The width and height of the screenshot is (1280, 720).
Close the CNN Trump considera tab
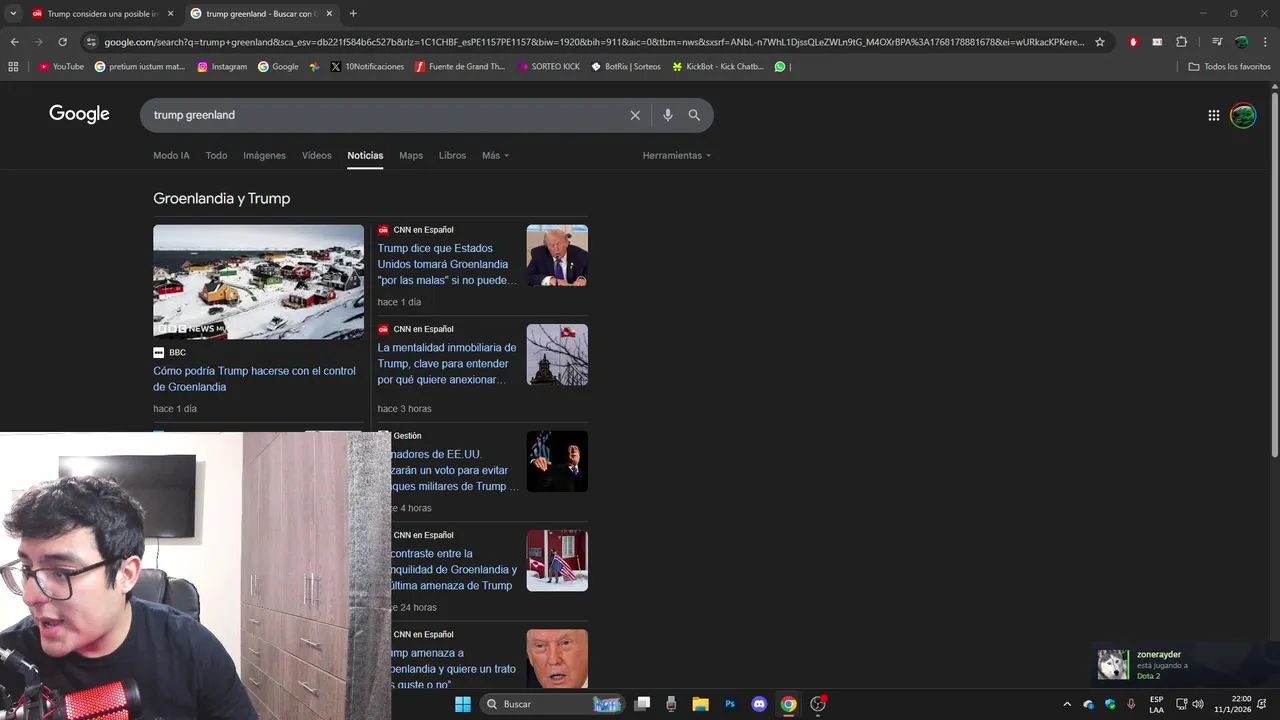coord(170,14)
